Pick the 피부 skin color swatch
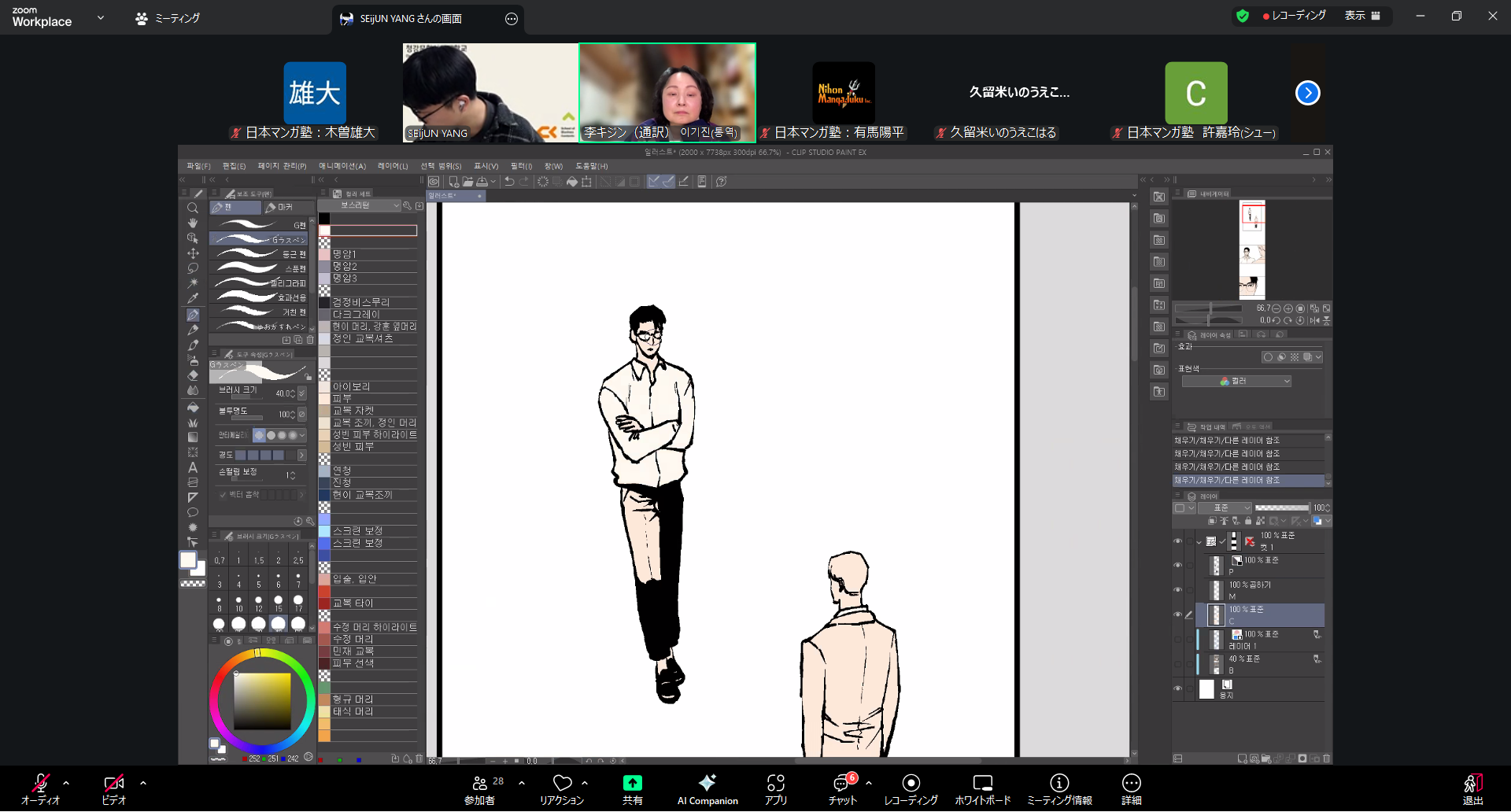The height and width of the screenshot is (812, 1511). point(324,399)
